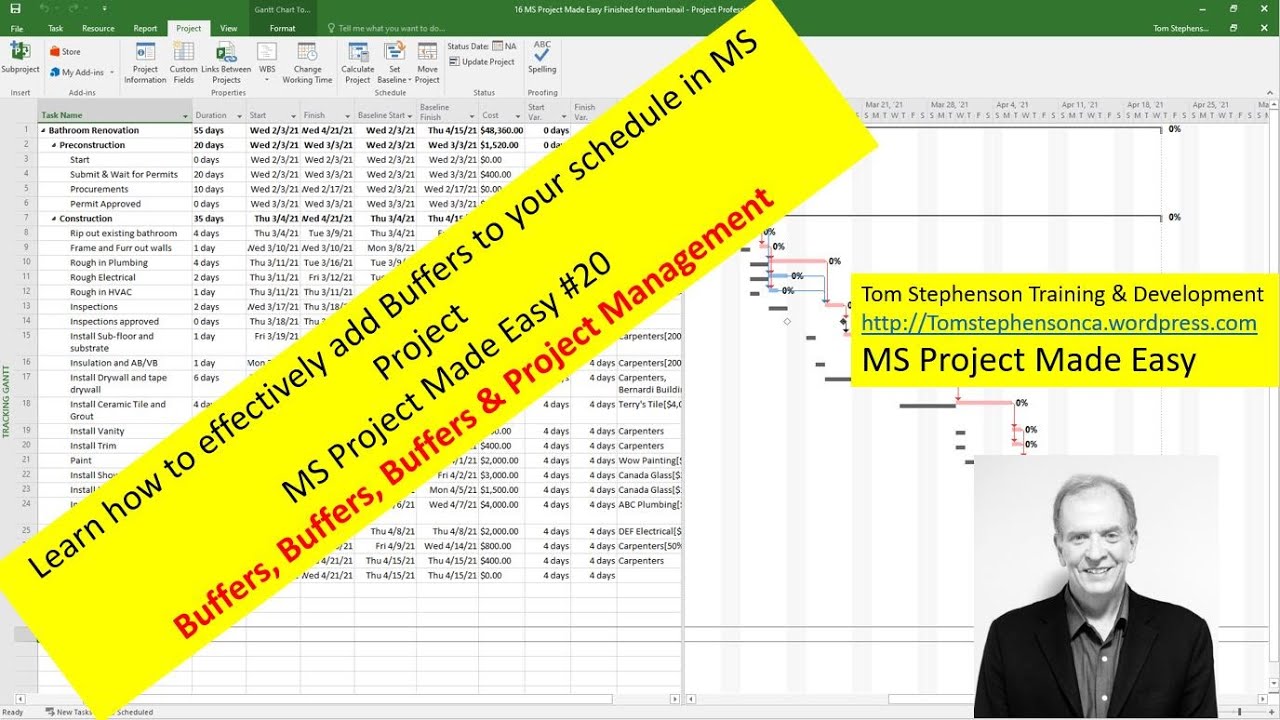The height and width of the screenshot is (720, 1280).
Task: Select the Rough in Plumbing task
Action: coord(109,263)
